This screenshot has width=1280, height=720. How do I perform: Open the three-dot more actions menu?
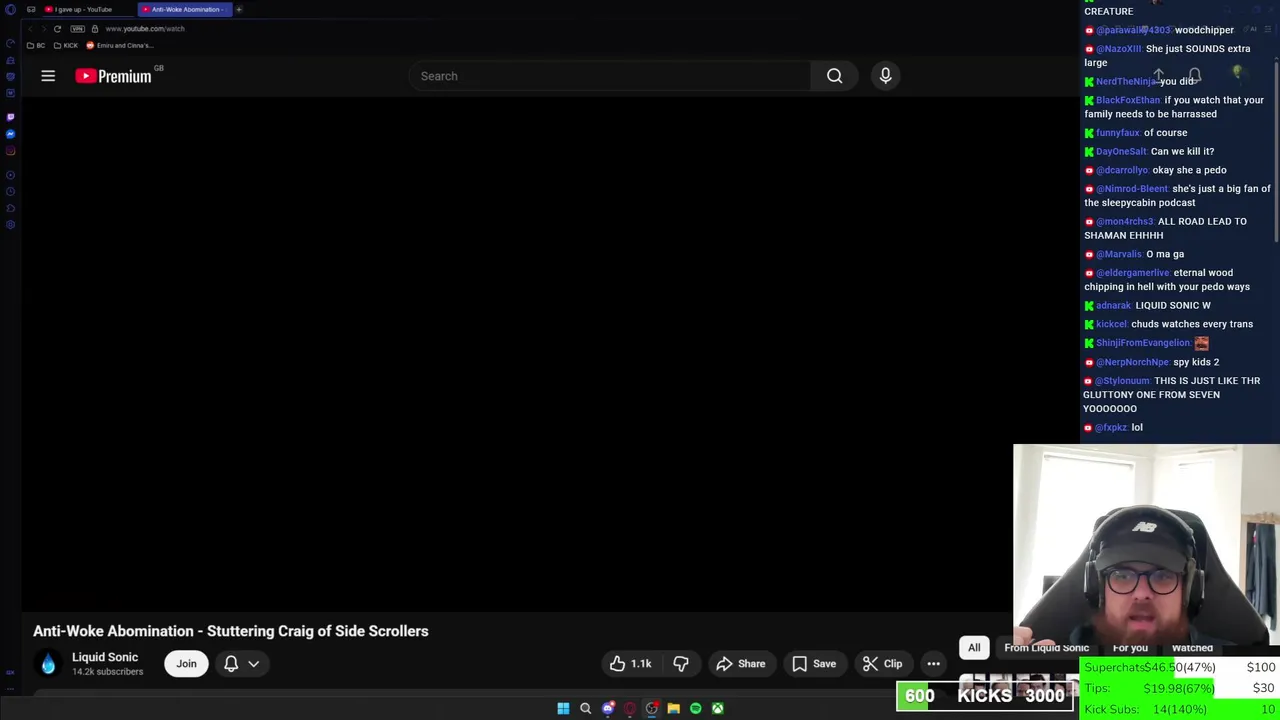point(933,664)
